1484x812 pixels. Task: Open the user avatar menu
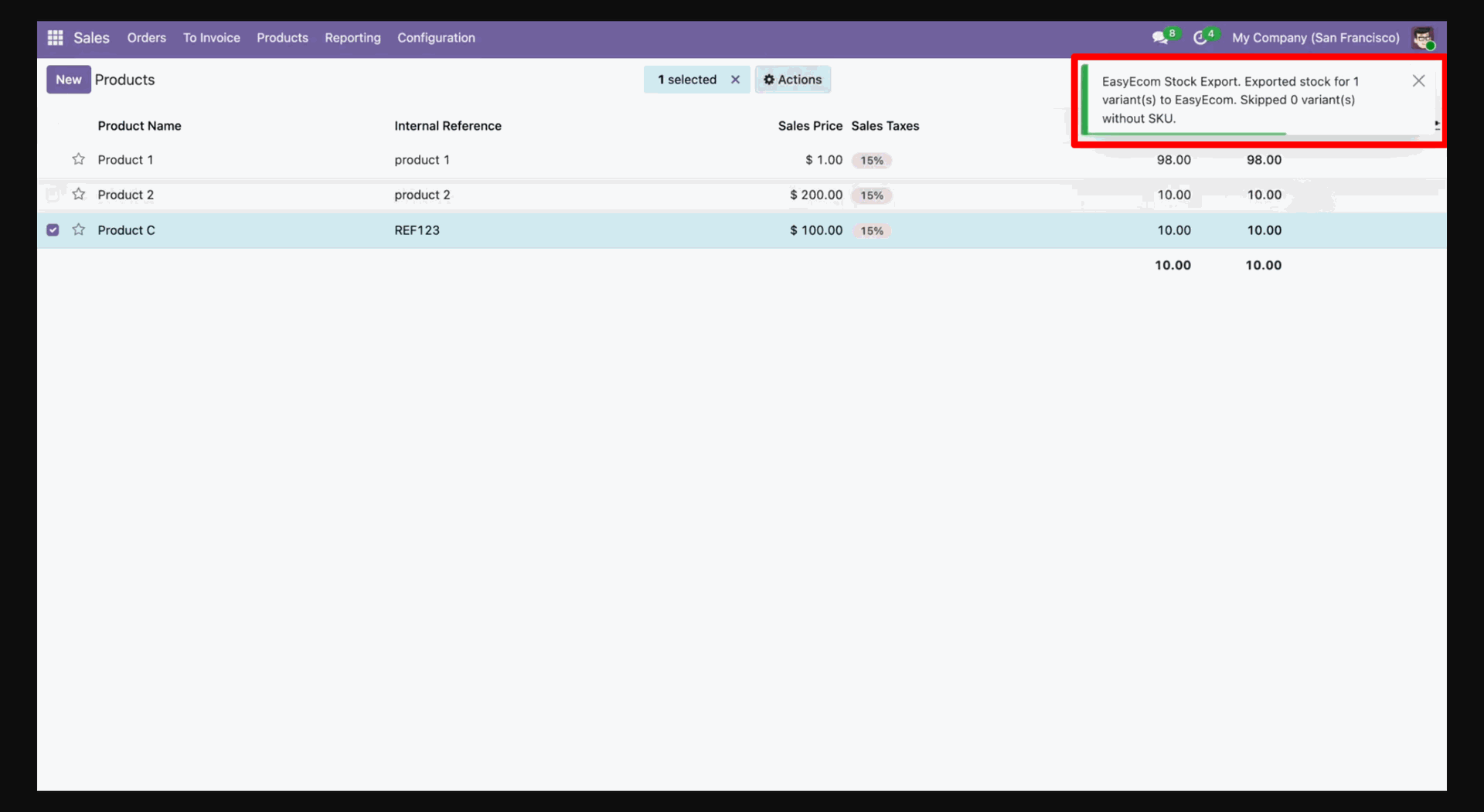coord(1423,38)
